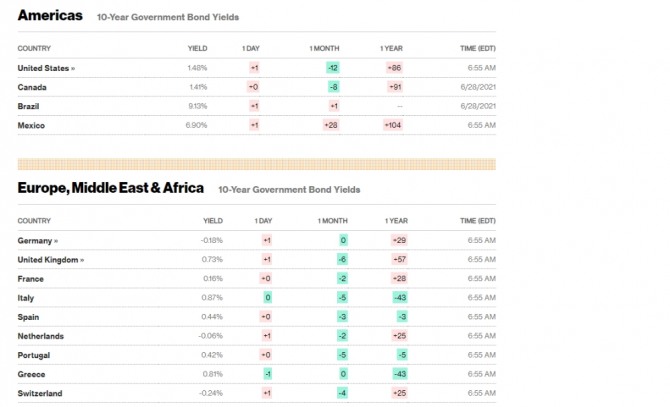Click the 1 YEAR header under Americas
Screen dimensions: 670x407
point(391,48)
